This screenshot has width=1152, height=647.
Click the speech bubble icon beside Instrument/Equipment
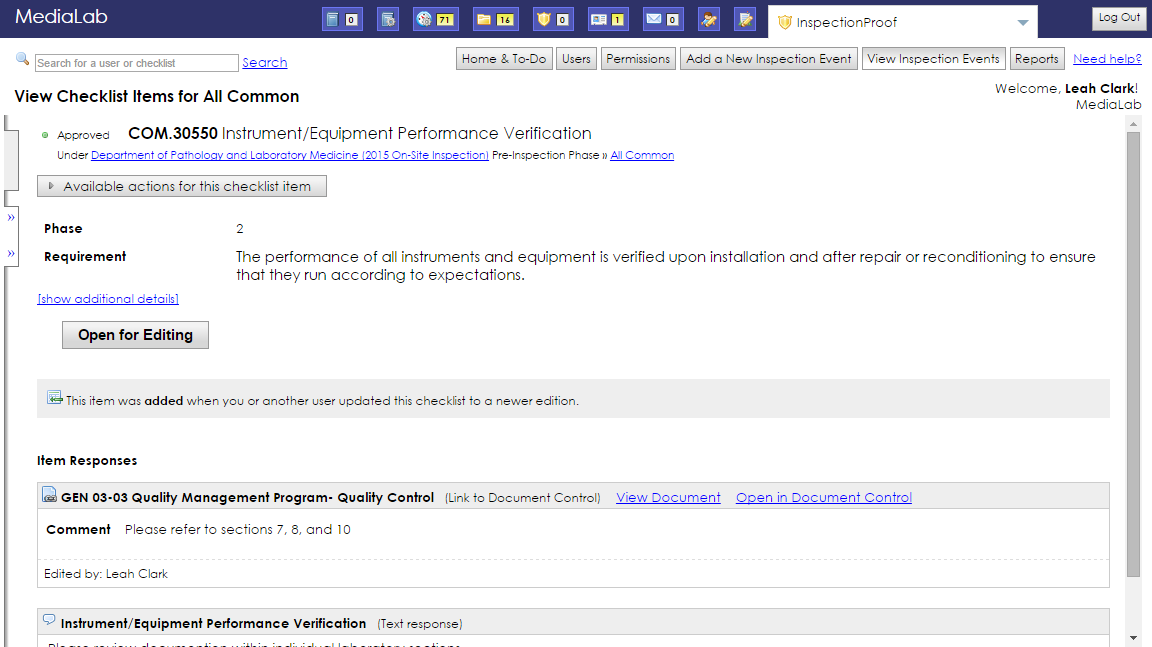48,620
